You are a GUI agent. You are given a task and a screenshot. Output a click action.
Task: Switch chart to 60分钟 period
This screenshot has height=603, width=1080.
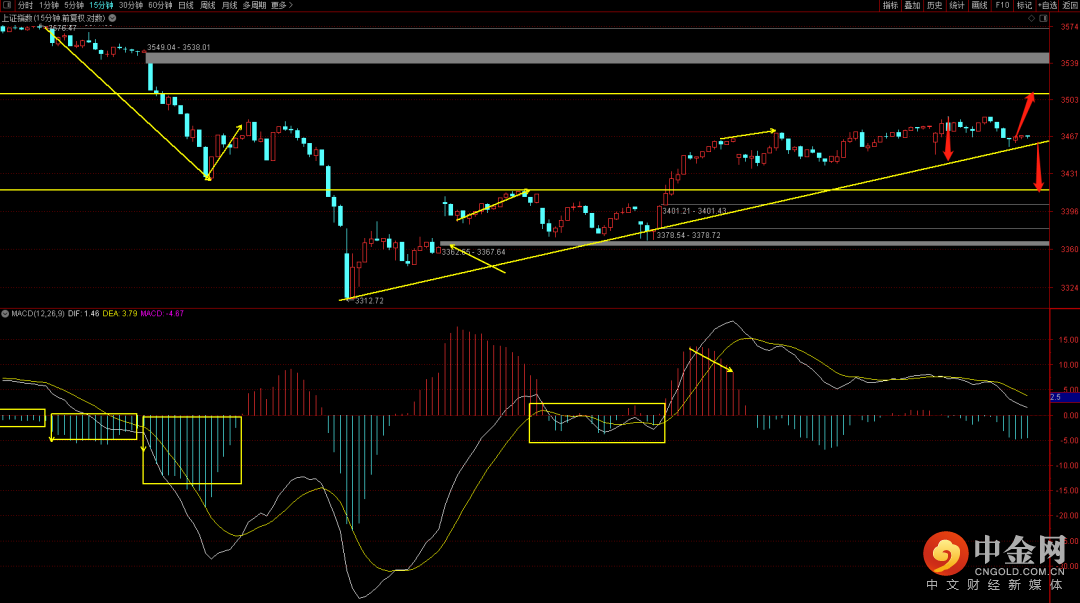click(160, 5)
